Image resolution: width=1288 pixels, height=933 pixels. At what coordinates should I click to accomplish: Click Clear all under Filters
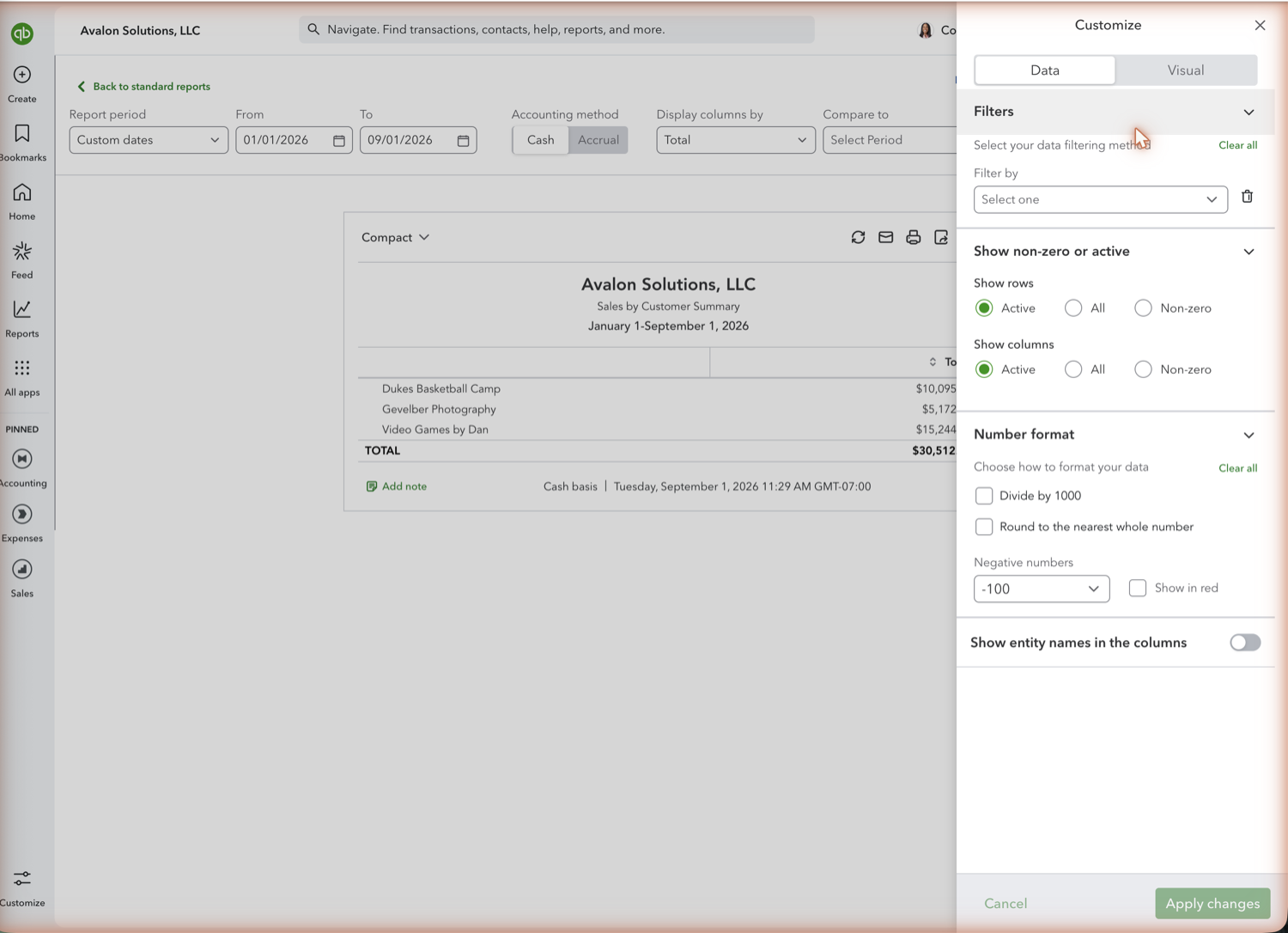pyautogui.click(x=1237, y=145)
